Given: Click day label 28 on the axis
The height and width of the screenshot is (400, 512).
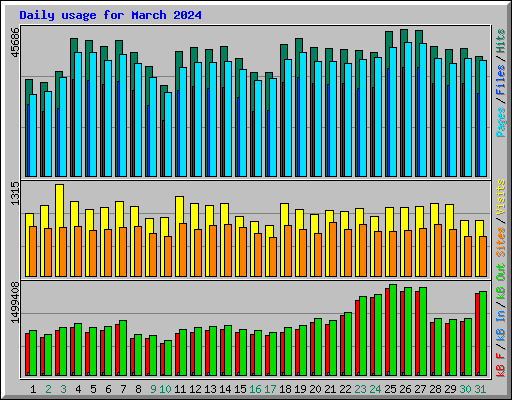Looking at the screenshot, I should click(435, 389).
